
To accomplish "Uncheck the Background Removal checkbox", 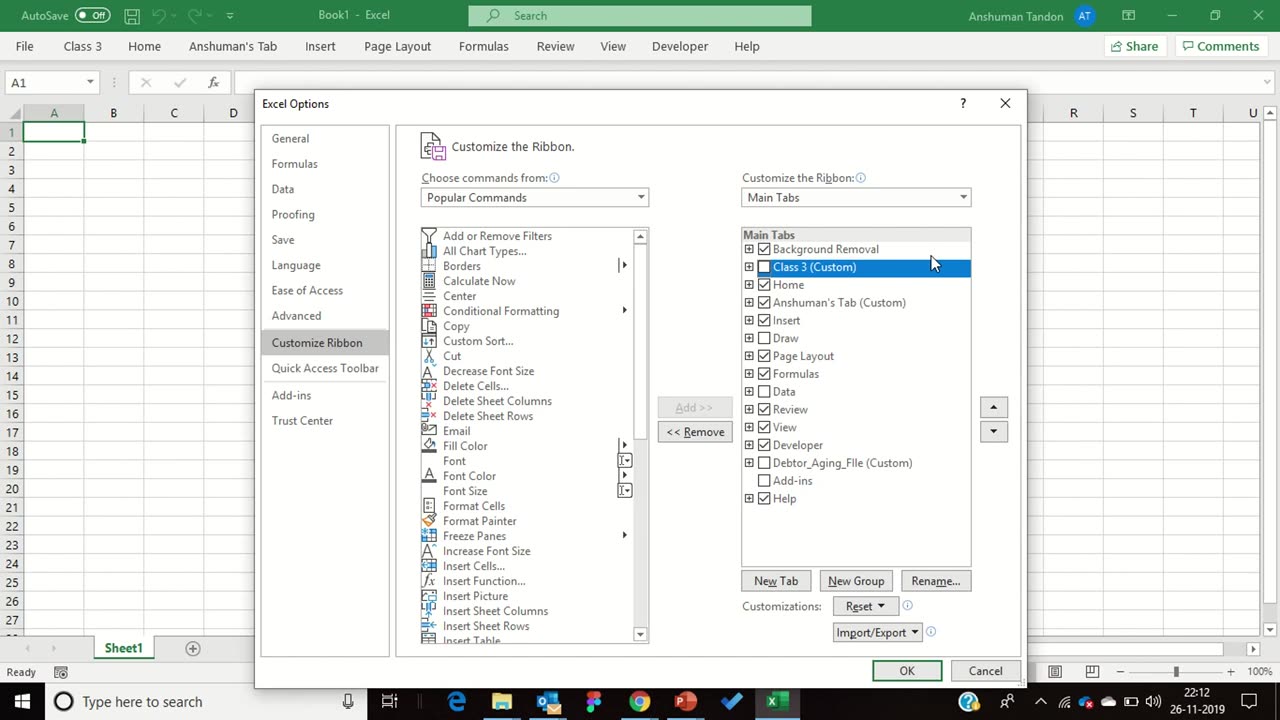I will click(764, 249).
